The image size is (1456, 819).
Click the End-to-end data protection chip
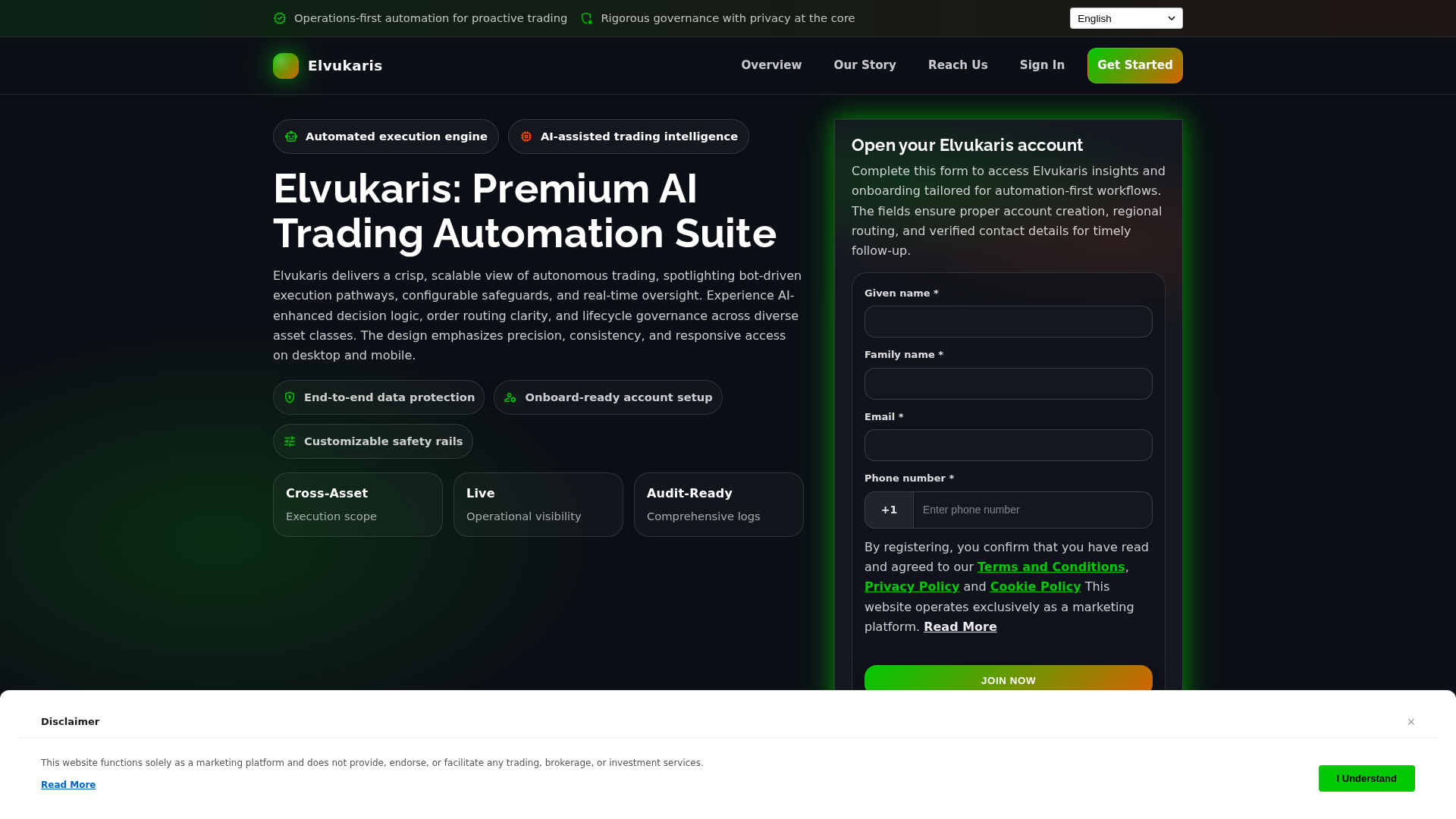378,397
